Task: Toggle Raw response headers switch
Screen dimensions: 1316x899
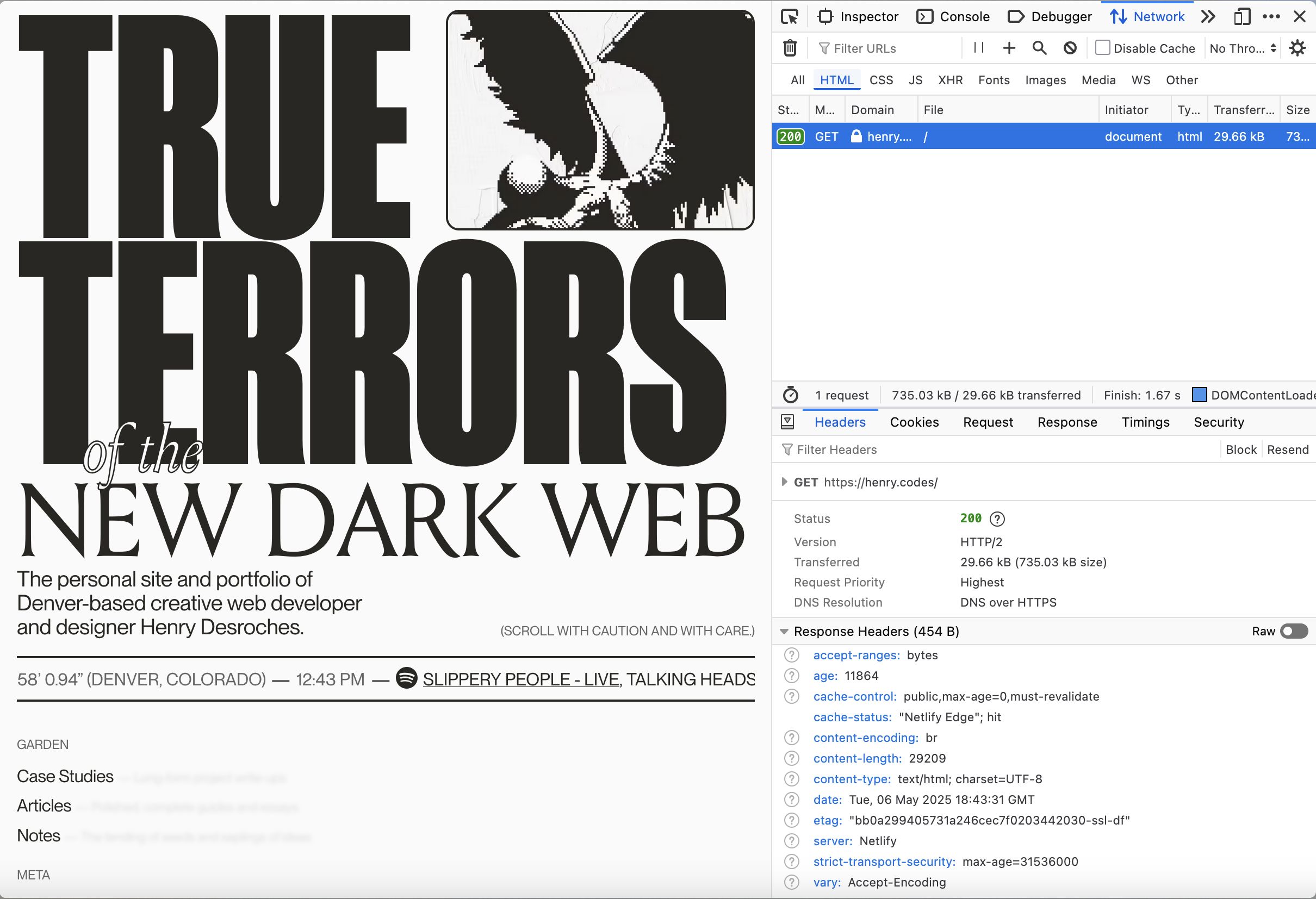Action: coord(1294,630)
